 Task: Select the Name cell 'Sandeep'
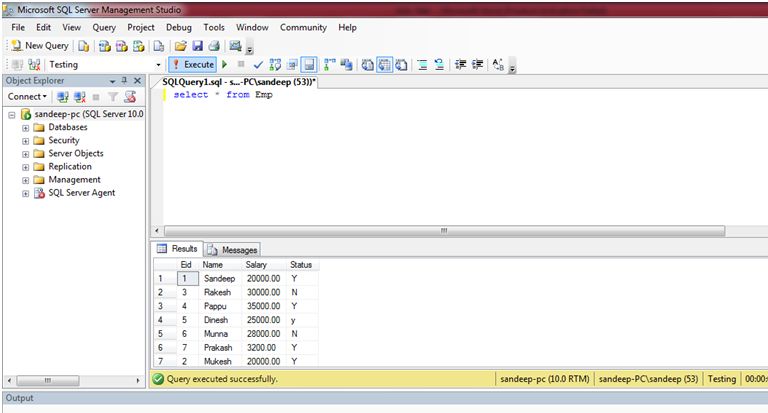click(220, 278)
